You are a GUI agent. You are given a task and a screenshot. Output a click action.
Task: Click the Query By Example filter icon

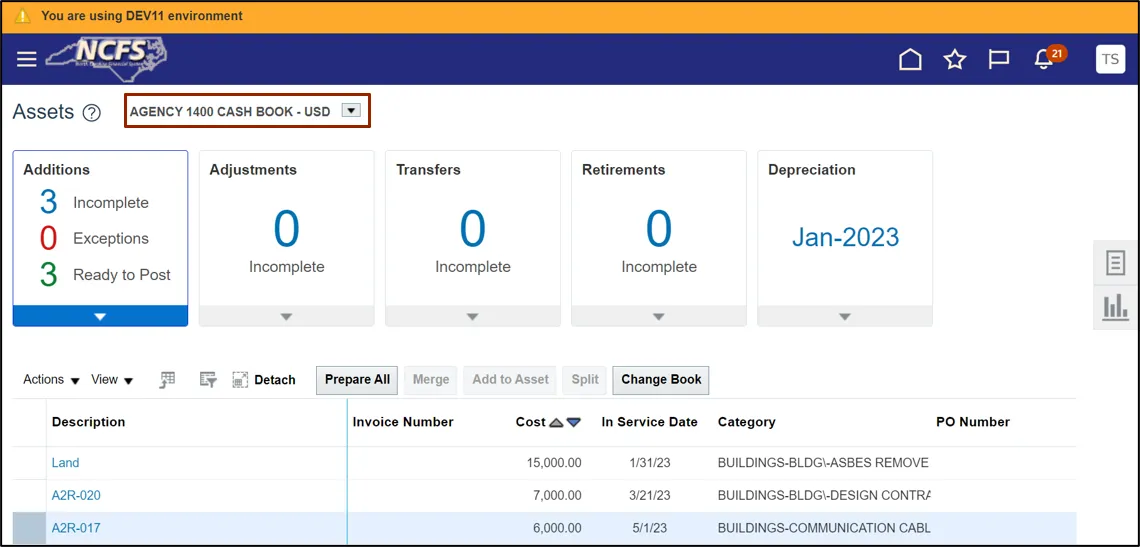[208, 380]
